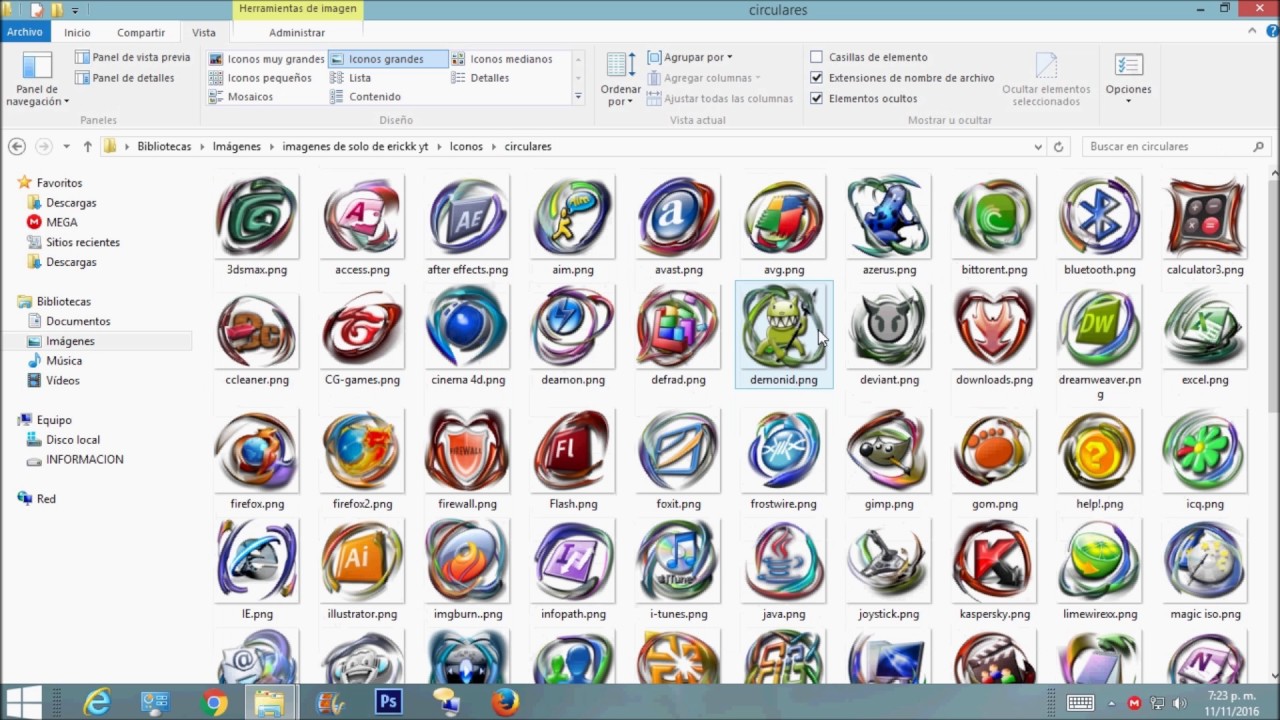Switch to Mosaicos view layout
Viewport: 1280px width, 720px height.
click(241, 97)
